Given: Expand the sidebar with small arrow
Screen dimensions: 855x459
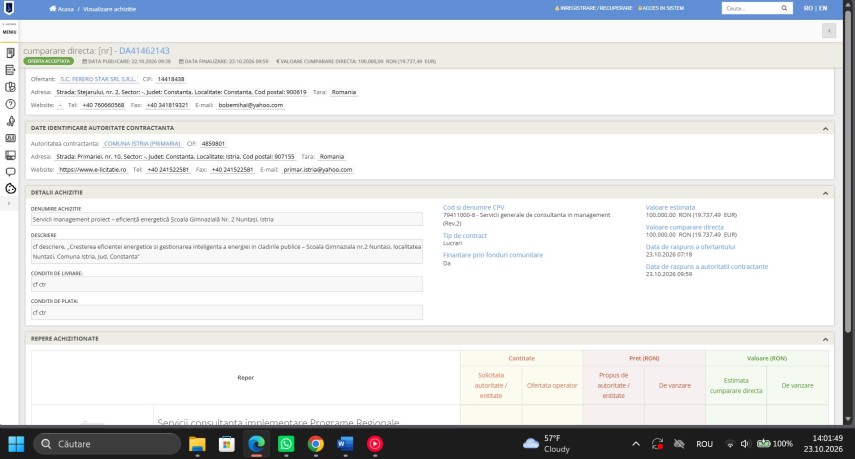Looking at the screenshot, I should point(9,203).
